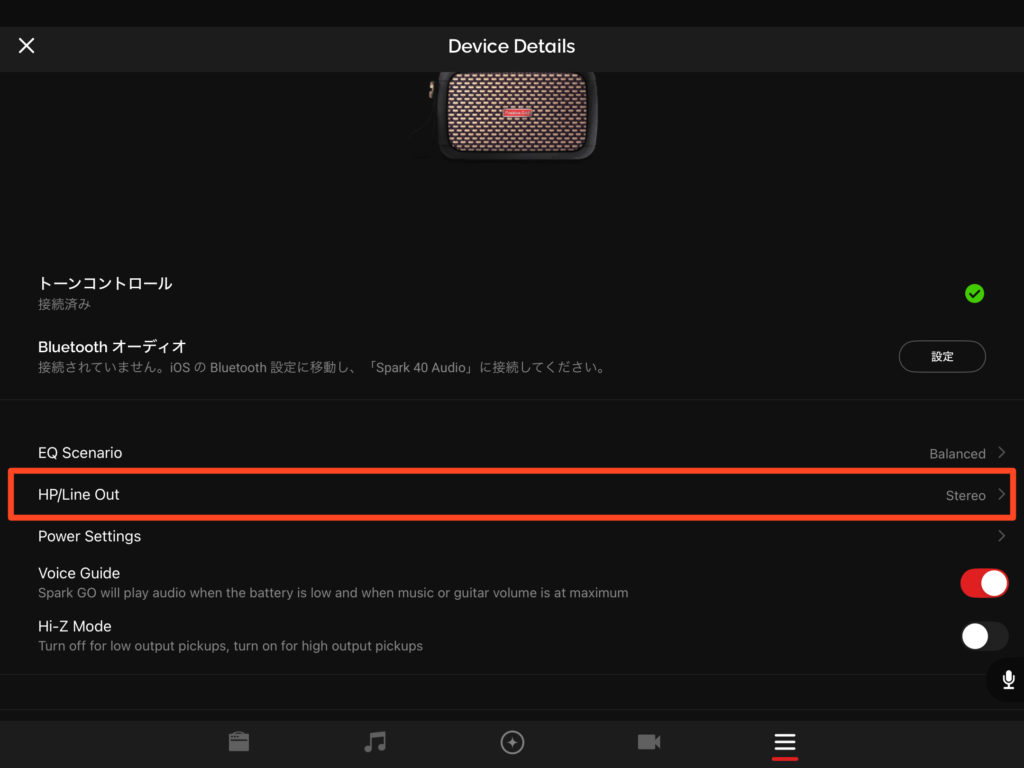Click the Stereo output value
The height and width of the screenshot is (768, 1024).
[x=965, y=495]
